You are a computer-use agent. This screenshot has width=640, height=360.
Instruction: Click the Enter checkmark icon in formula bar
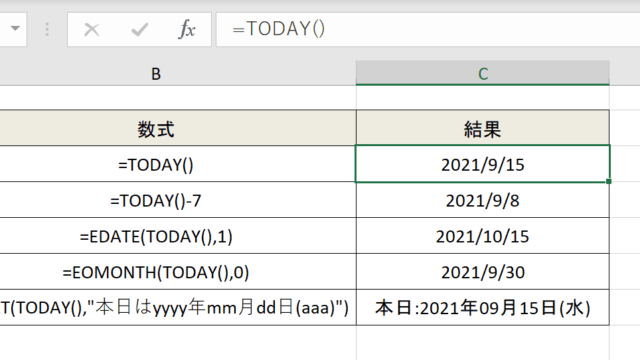click(140, 29)
